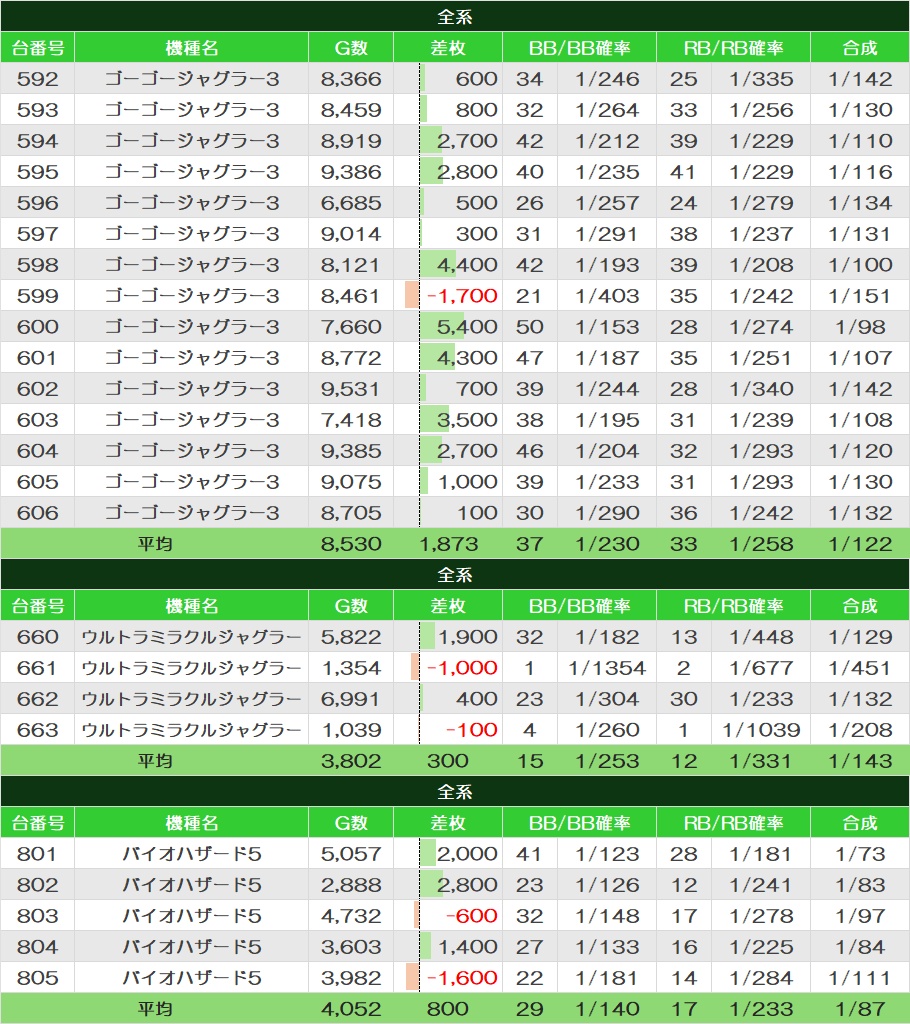910x1024 pixels.
Task: Select machine number 804
Action: point(37,947)
